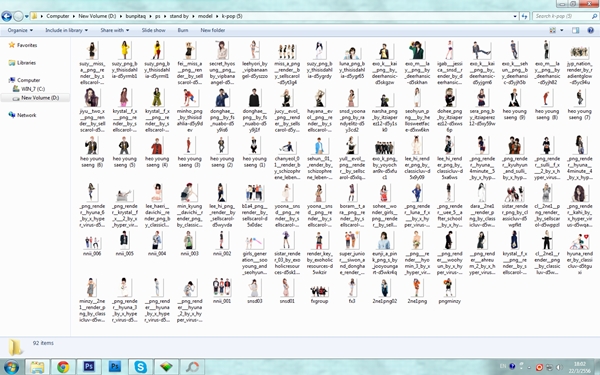Click the snsd01 file thumbnail
This screenshot has height=375, width=600.
point(287,288)
